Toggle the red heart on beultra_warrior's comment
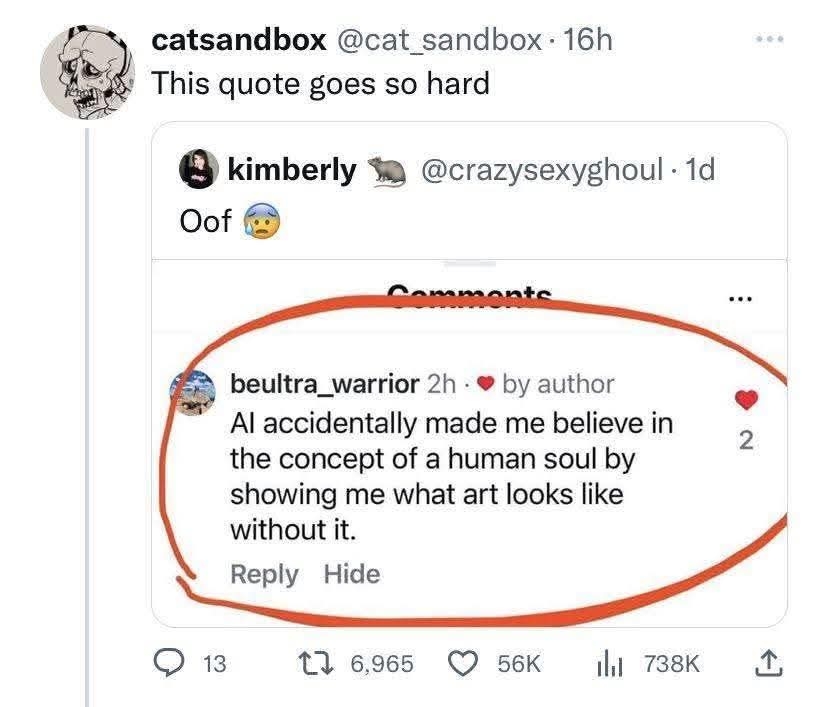828x707 pixels. coord(745,400)
